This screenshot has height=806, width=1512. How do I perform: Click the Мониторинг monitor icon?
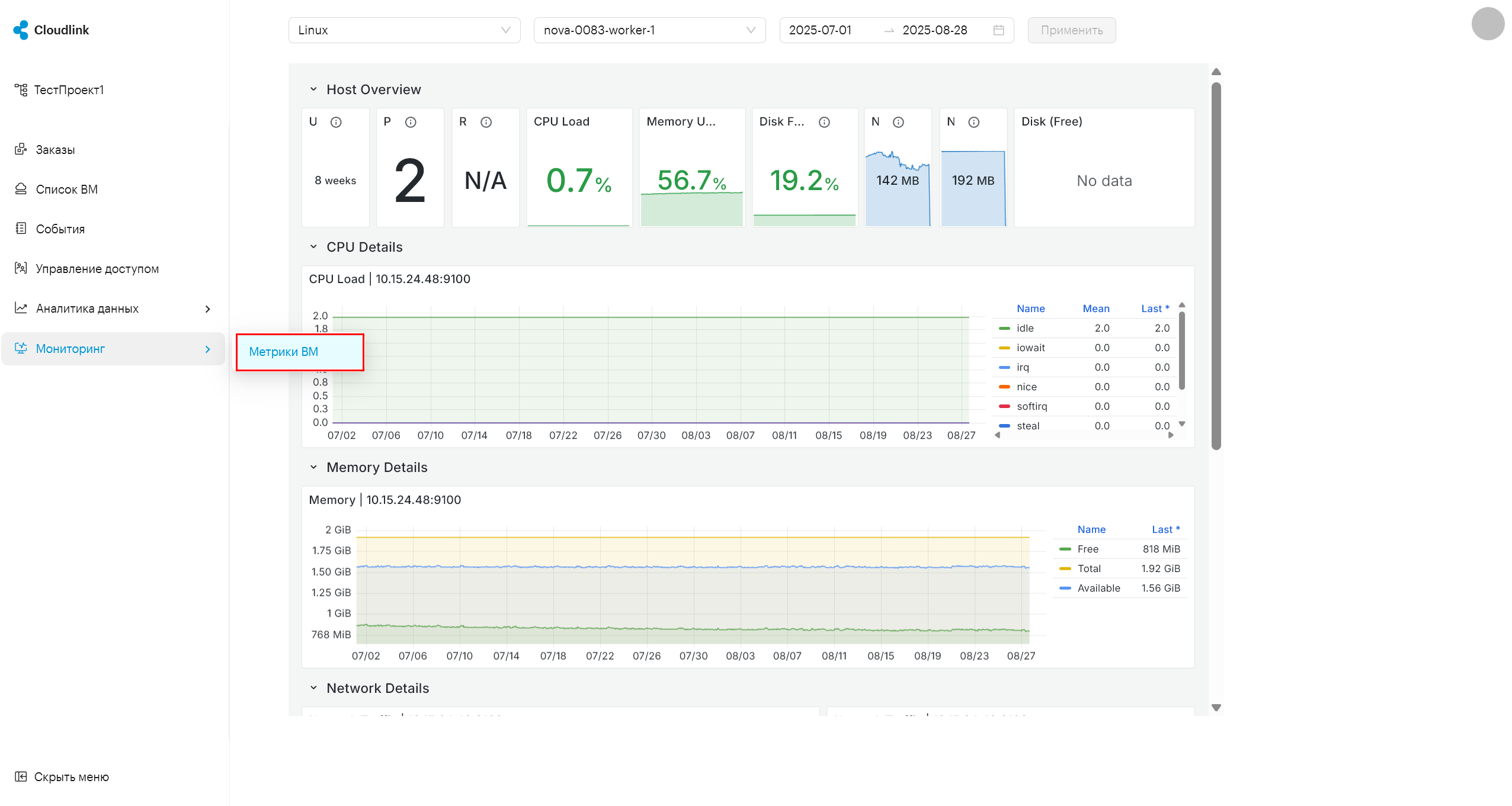[21, 348]
